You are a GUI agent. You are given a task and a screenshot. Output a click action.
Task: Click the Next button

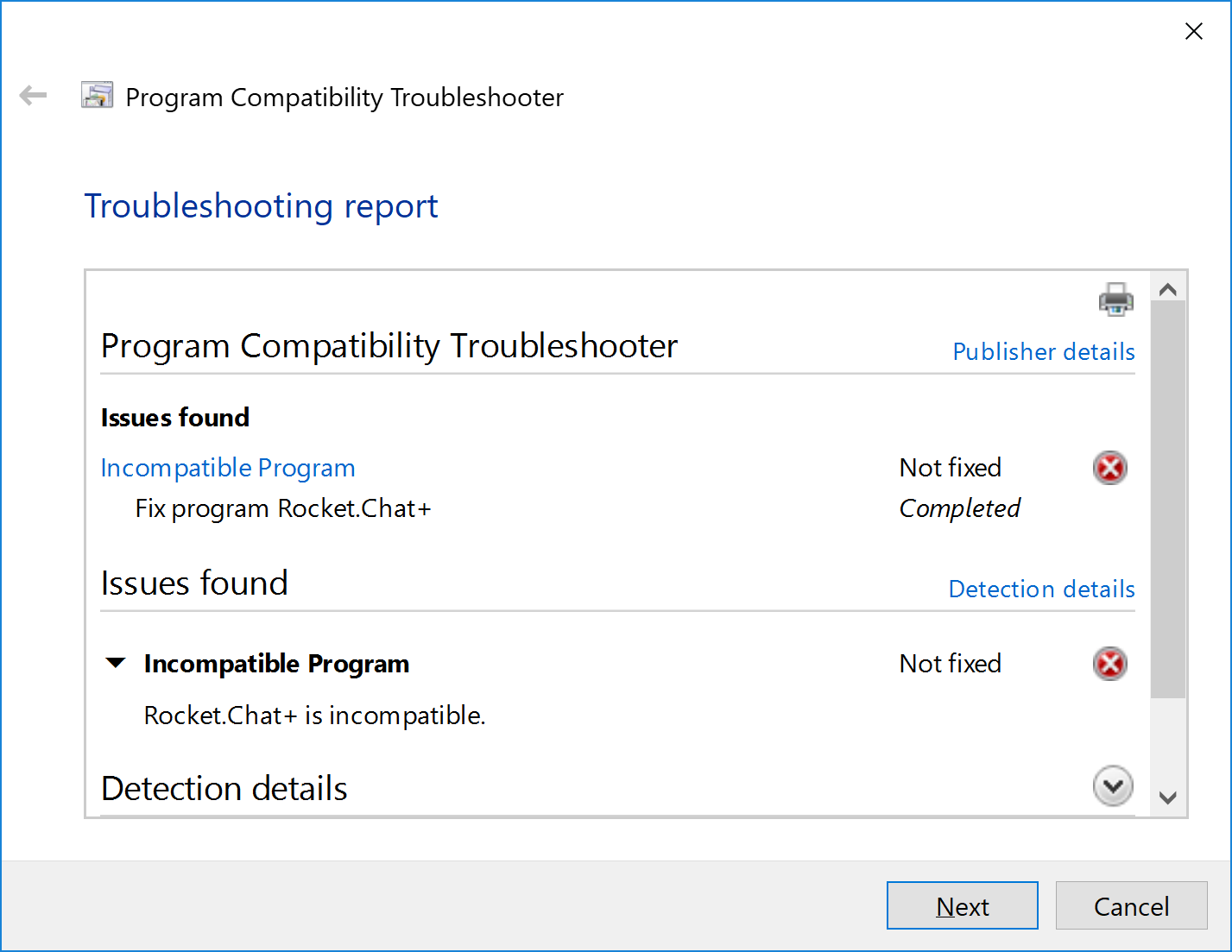[x=962, y=905]
